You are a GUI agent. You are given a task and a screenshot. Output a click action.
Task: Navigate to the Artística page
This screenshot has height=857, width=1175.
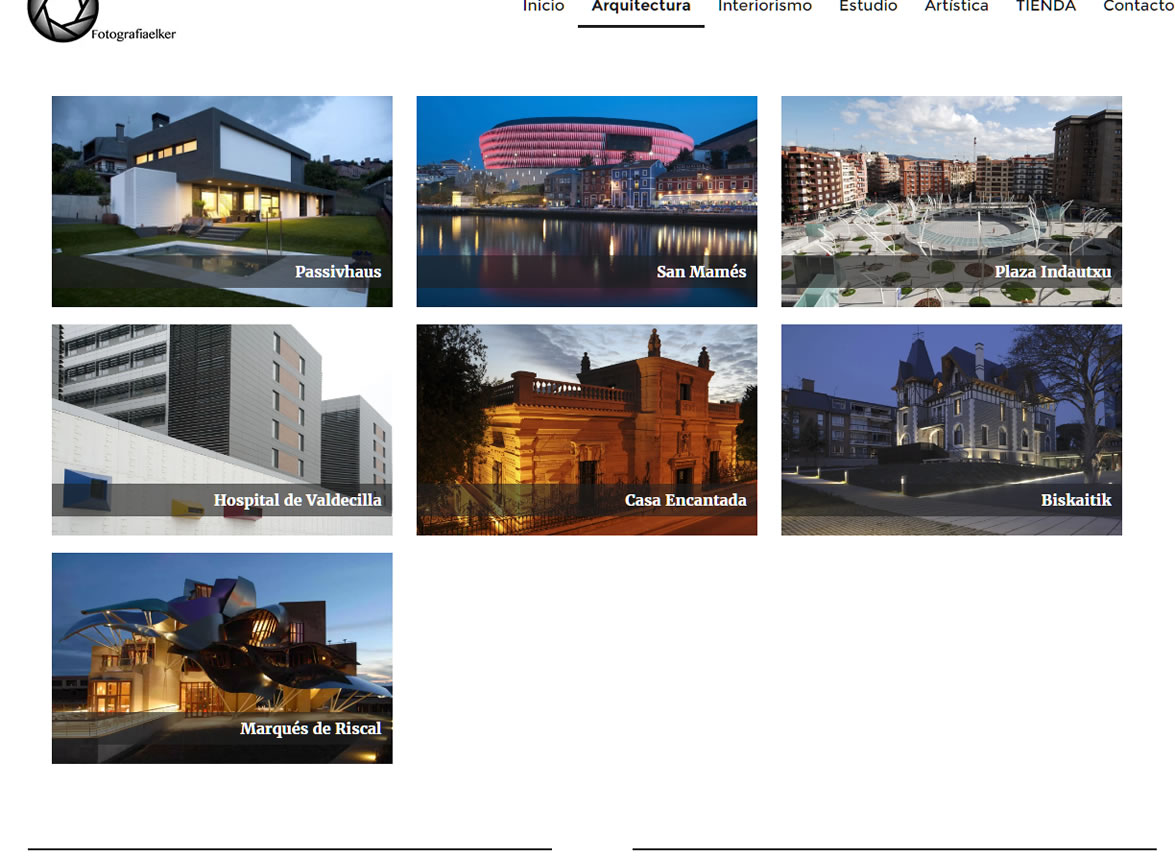point(956,6)
